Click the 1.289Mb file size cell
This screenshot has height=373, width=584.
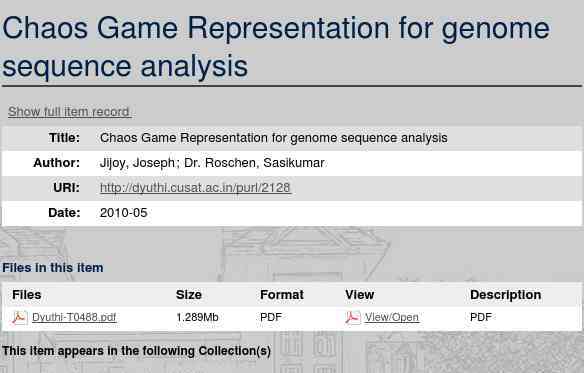pyautogui.click(x=197, y=317)
